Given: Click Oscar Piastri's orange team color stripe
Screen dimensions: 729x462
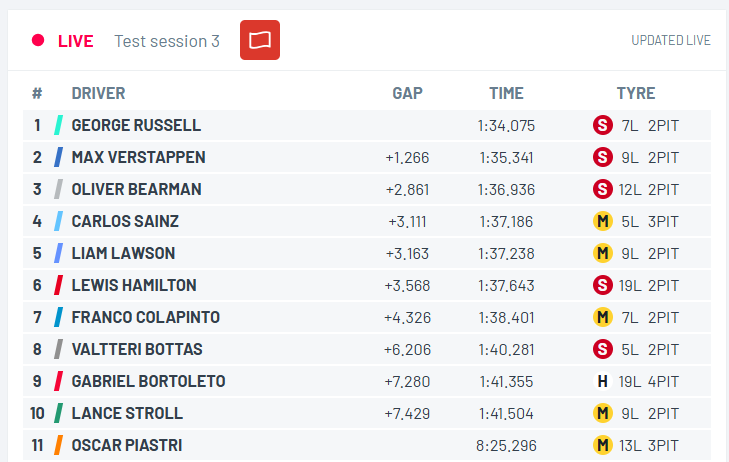Looking at the screenshot, I should (59, 446).
